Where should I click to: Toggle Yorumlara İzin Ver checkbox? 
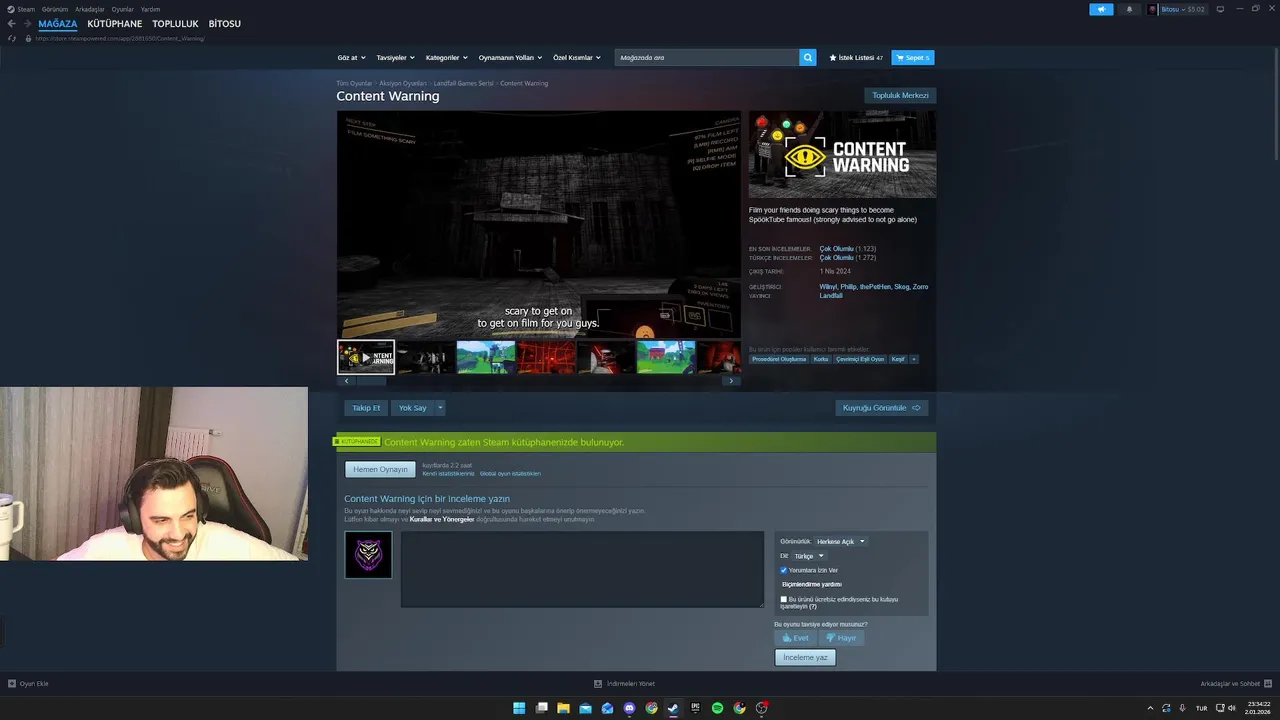tap(784, 570)
